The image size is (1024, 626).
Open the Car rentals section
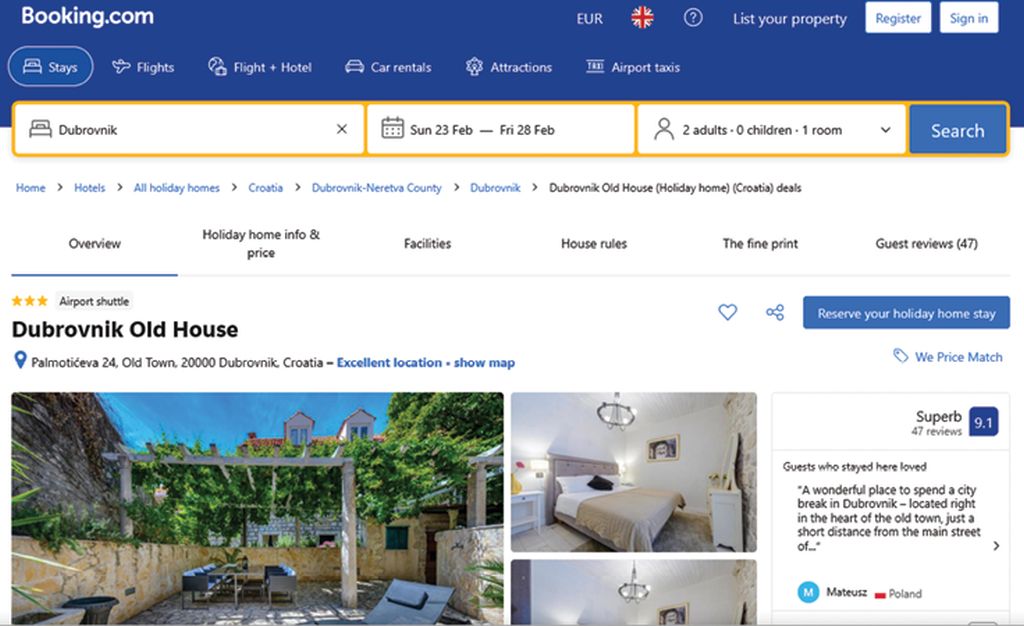(x=388, y=67)
